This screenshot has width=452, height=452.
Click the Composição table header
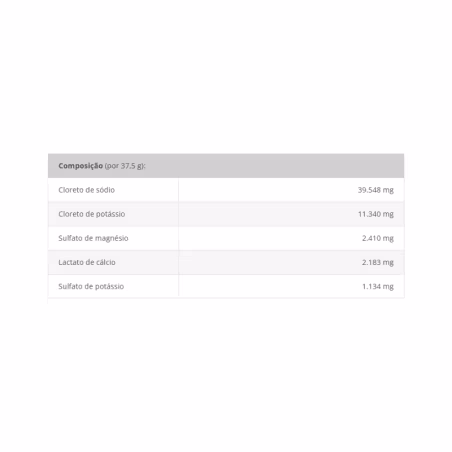(226, 166)
